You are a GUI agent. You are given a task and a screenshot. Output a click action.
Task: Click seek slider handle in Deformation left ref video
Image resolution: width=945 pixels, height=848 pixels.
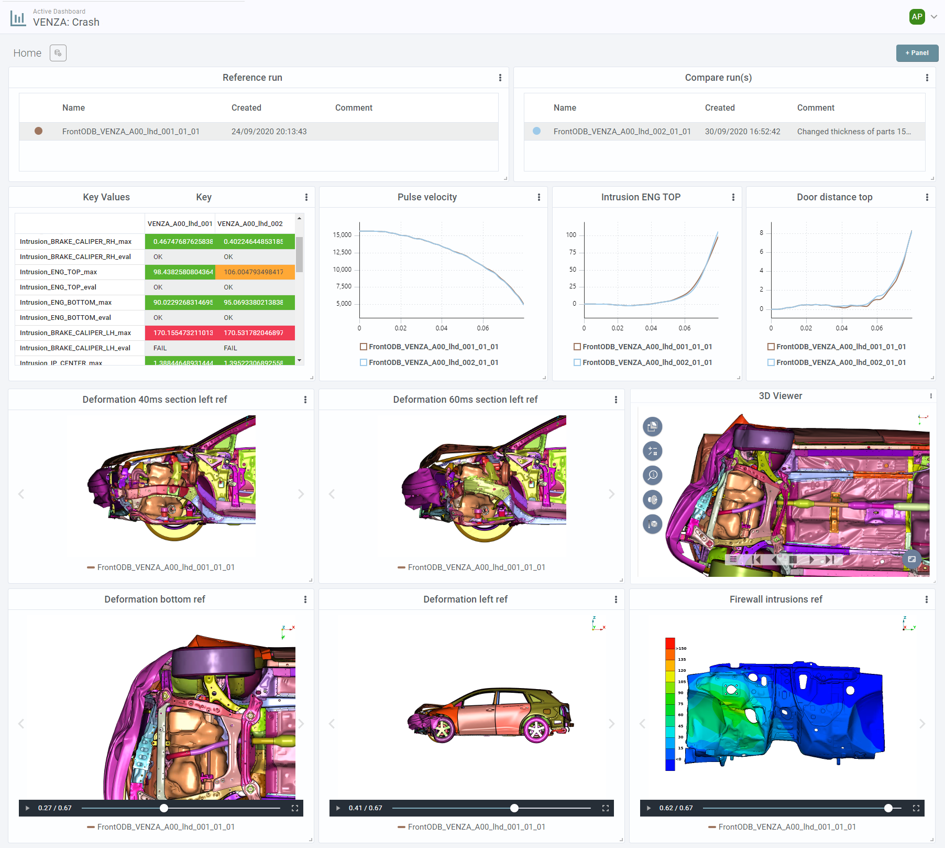(x=514, y=808)
